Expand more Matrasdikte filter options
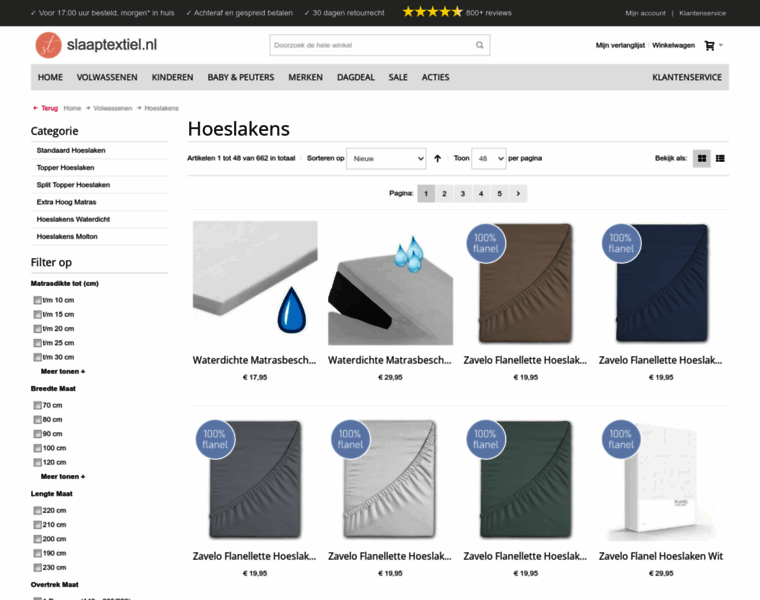This screenshot has height=600, width=760. pos(63,371)
